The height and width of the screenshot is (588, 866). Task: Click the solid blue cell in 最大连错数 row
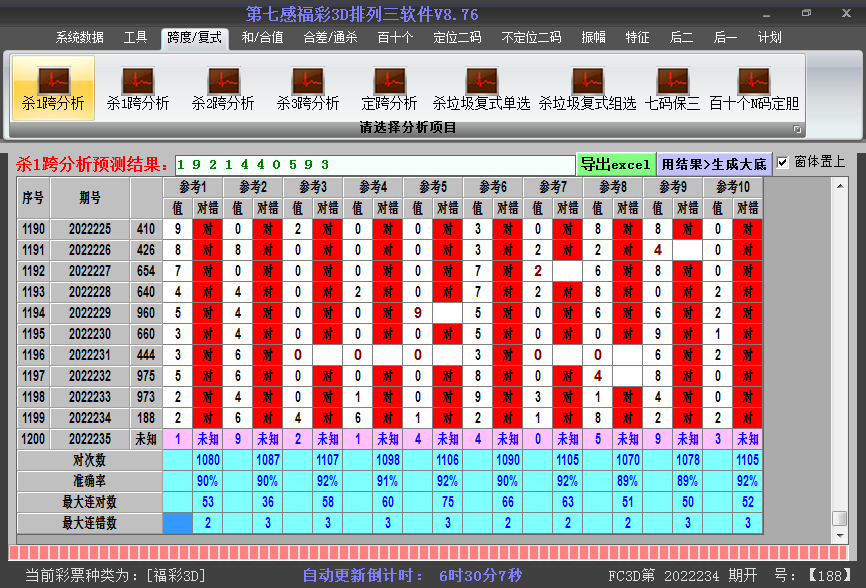177,523
